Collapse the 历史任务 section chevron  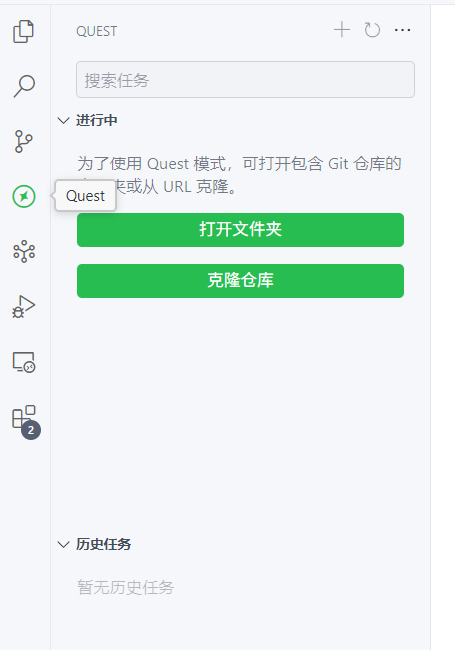point(63,544)
